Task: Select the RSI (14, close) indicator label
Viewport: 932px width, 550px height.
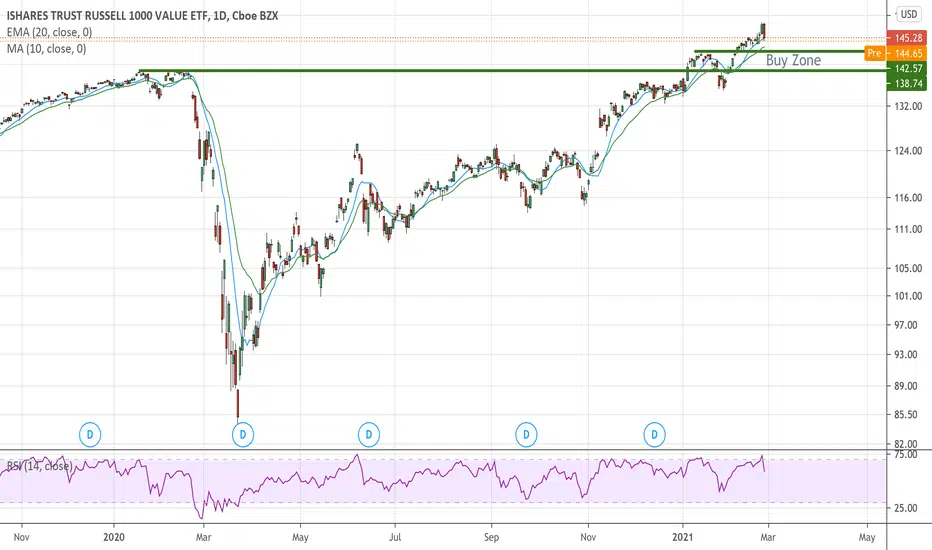Action: point(39,466)
